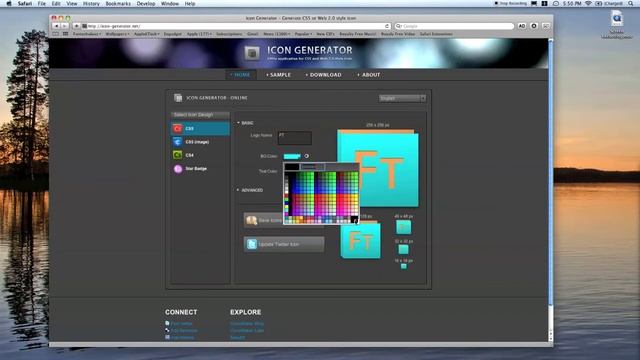Click the AD toolbar extension button
This screenshot has width=640, height=360.
tap(522, 26)
